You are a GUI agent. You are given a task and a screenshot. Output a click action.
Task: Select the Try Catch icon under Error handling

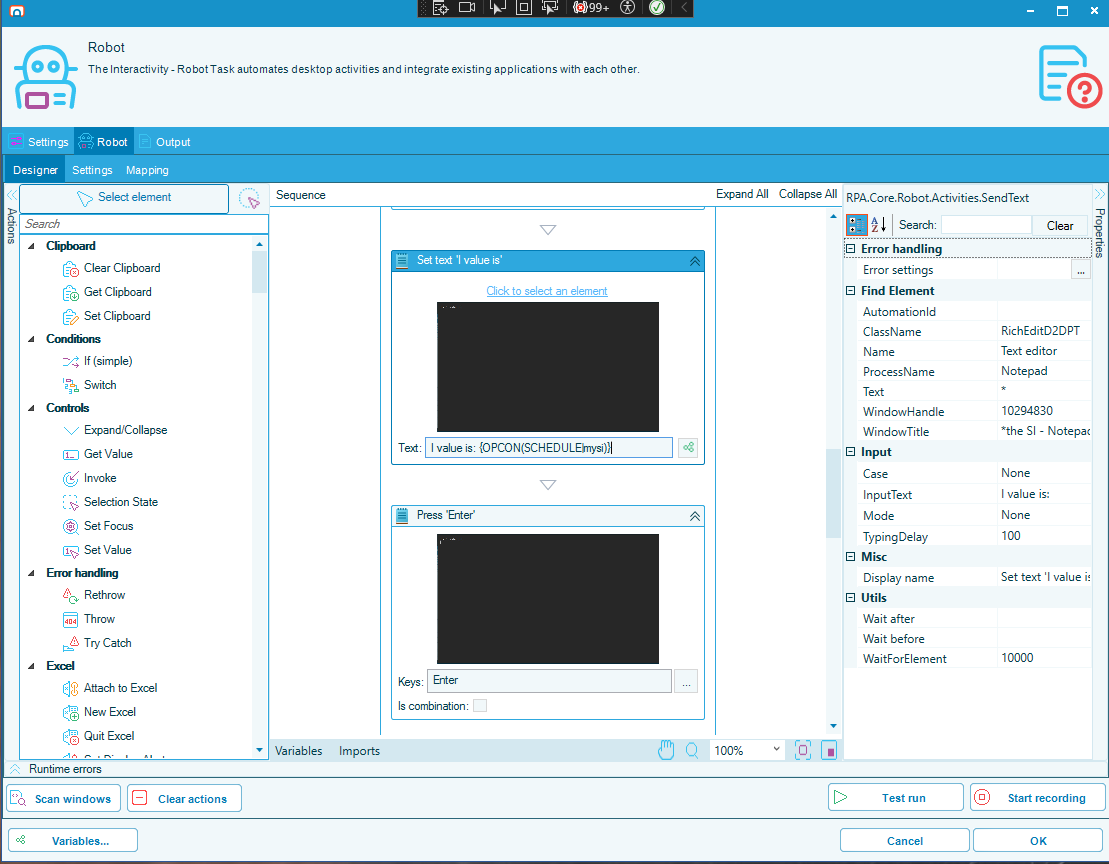pos(71,642)
